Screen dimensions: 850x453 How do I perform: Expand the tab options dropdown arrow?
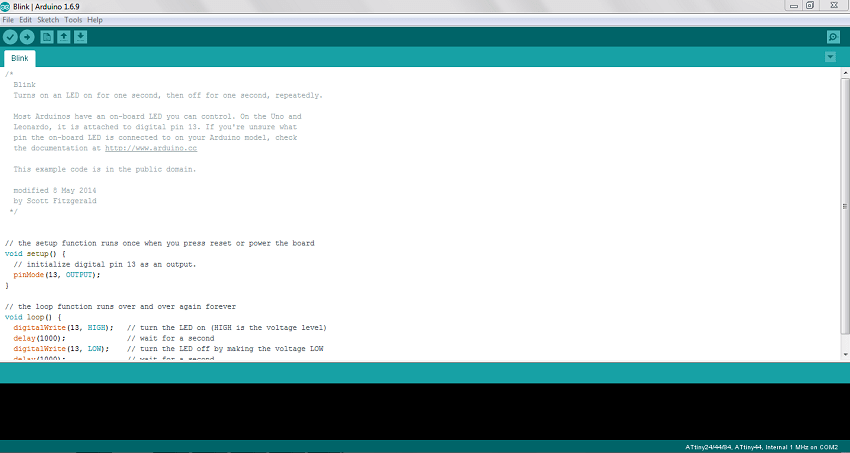pyautogui.click(x=830, y=57)
